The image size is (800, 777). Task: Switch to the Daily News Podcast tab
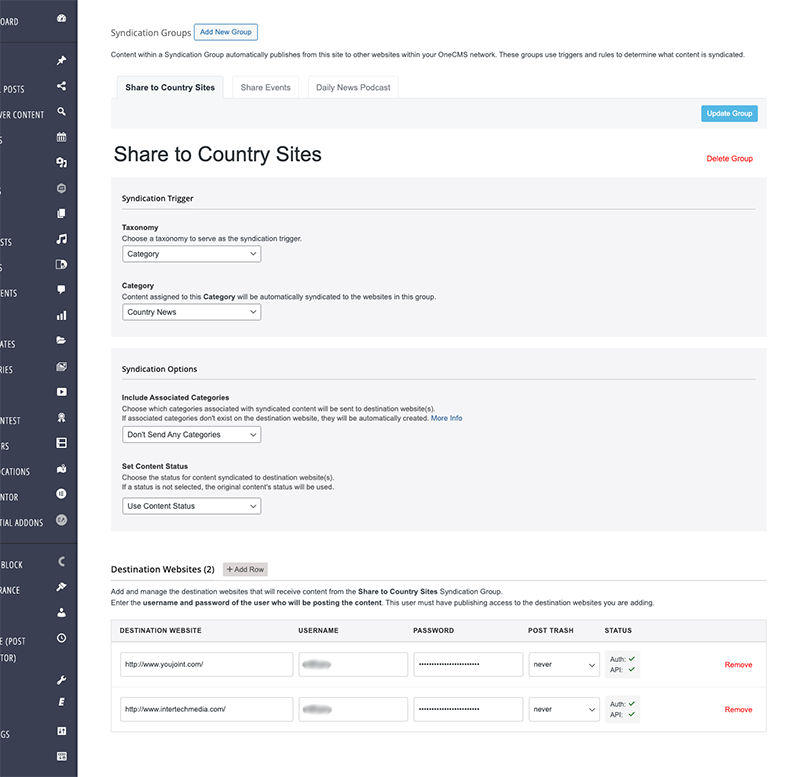coord(353,88)
